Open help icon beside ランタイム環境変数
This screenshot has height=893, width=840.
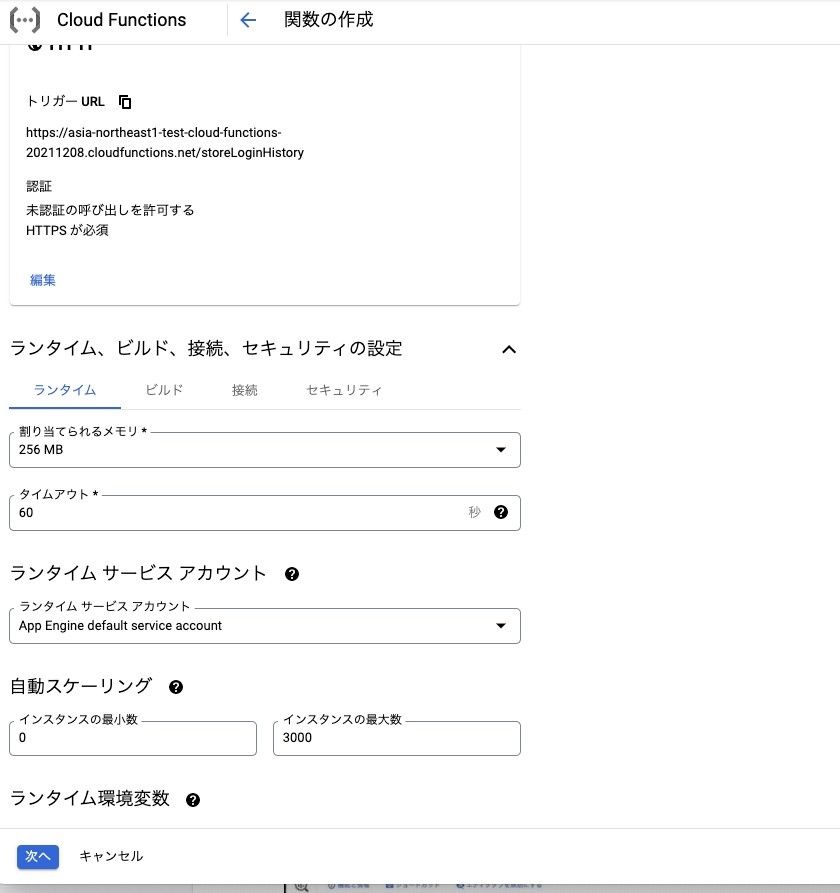[x=193, y=800]
